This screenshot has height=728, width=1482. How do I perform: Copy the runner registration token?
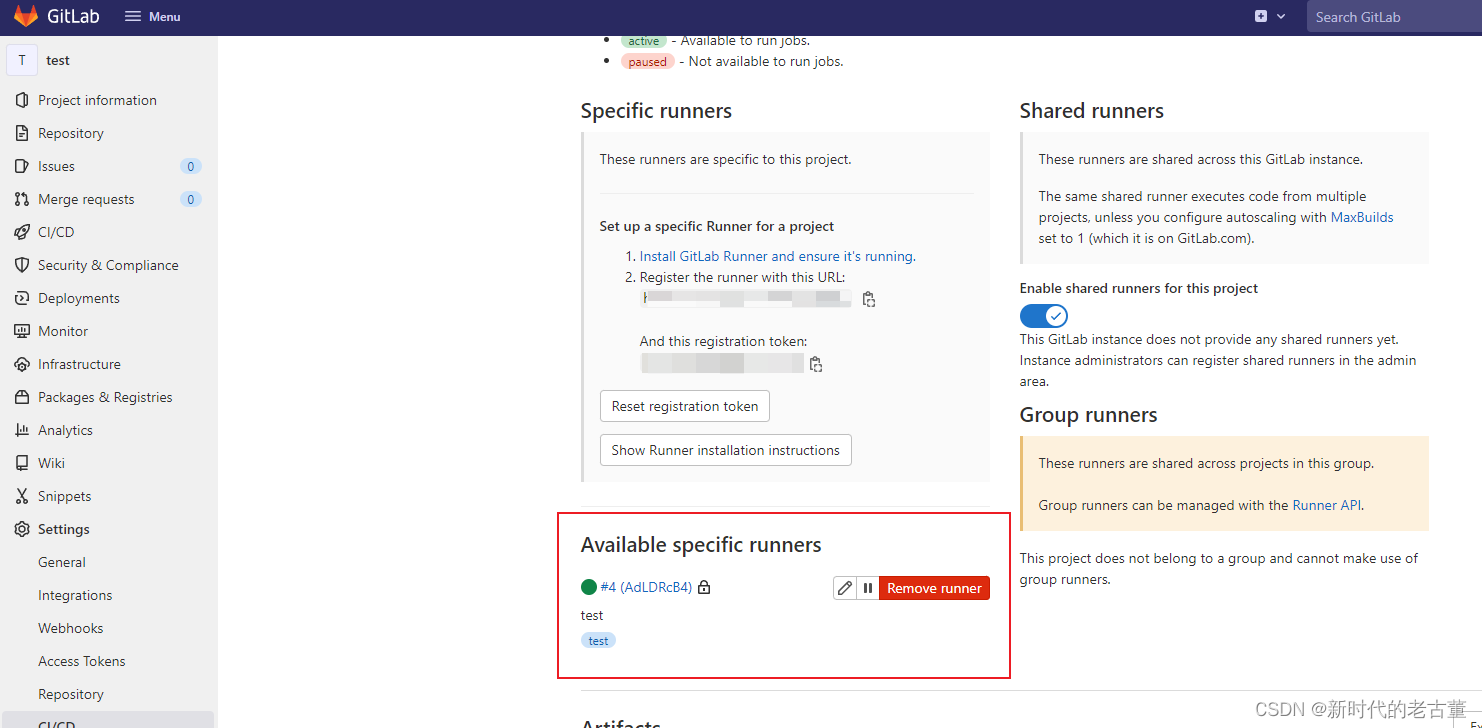coord(815,363)
